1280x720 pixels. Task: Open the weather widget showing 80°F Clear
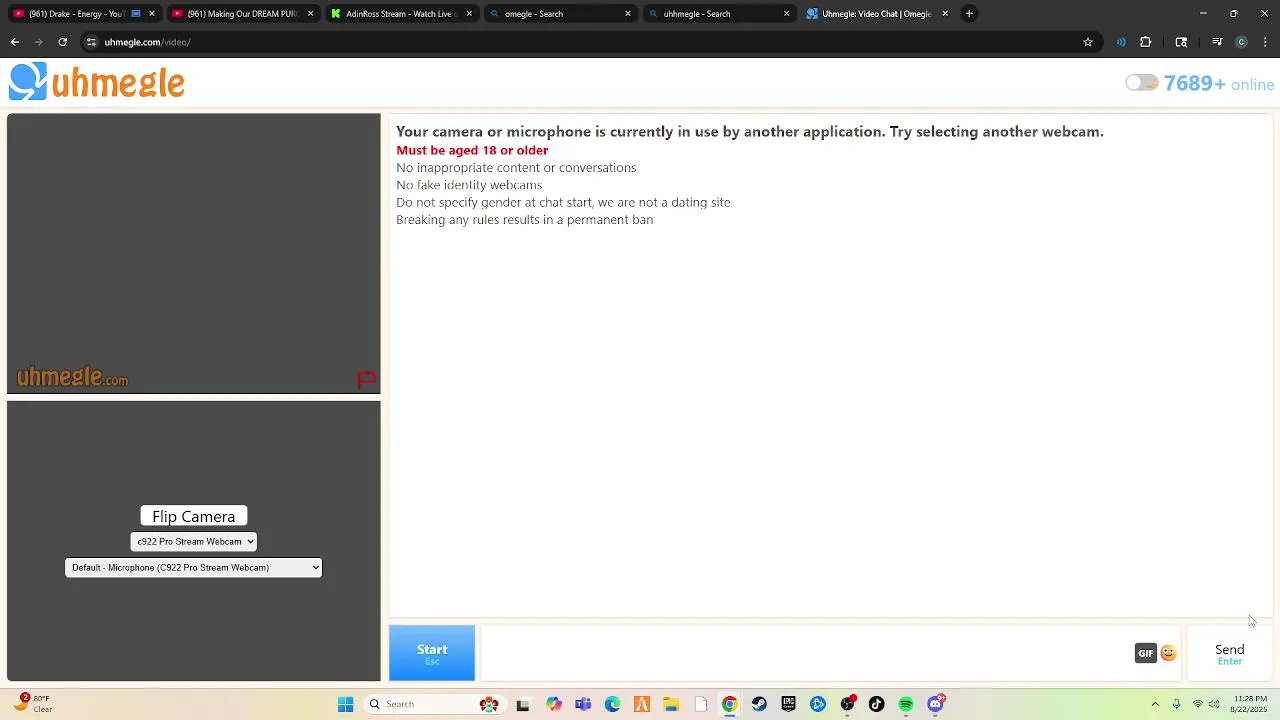point(33,704)
